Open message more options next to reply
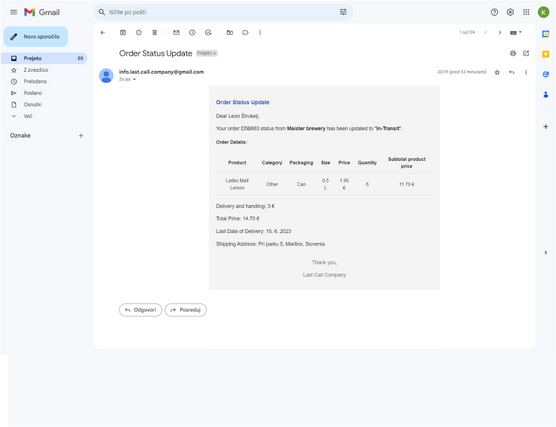This screenshot has width=556, height=427. 526,72
